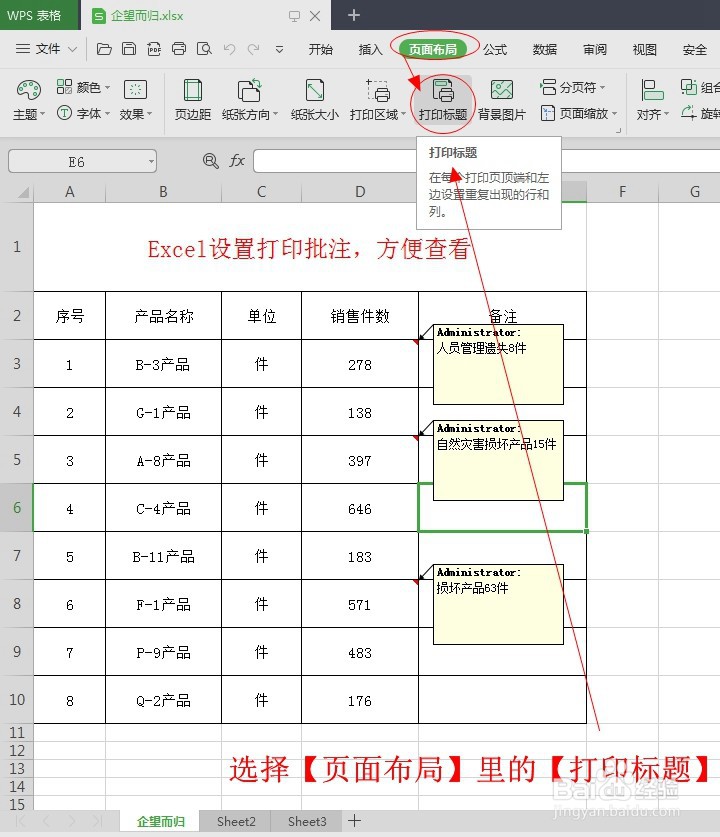Switch to the 视图 tab

pos(645,50)
